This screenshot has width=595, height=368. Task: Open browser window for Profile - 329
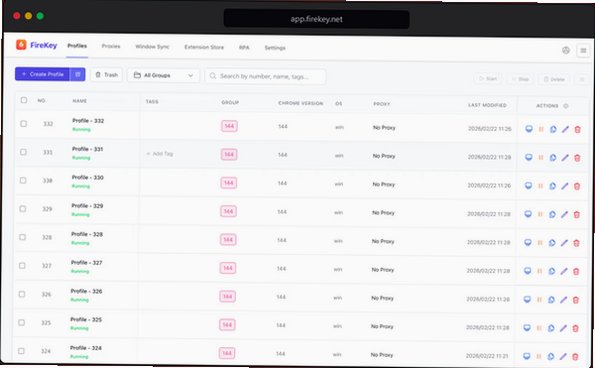tap(528, 214)
